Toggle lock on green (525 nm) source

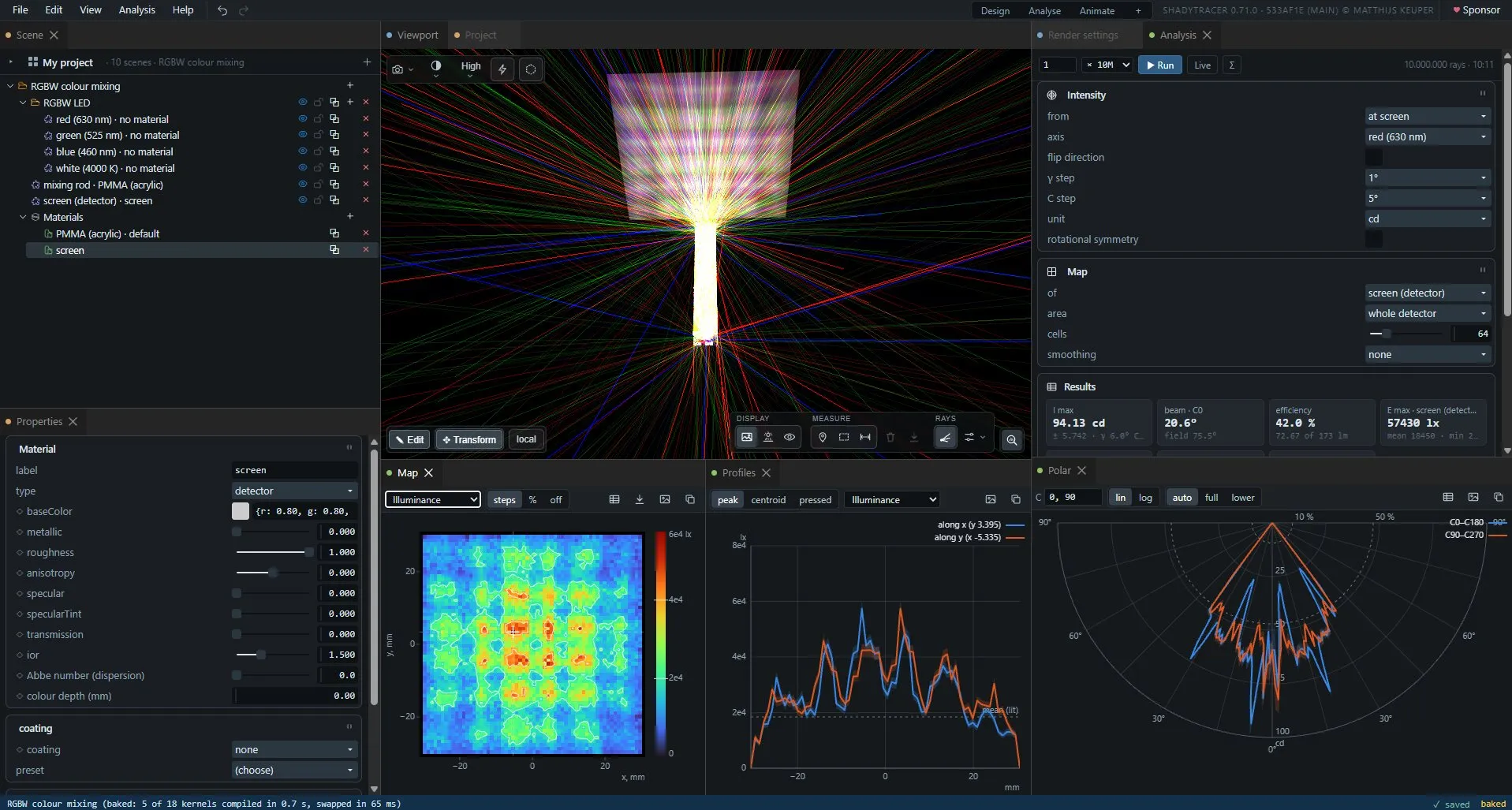(x=318, y=135)
